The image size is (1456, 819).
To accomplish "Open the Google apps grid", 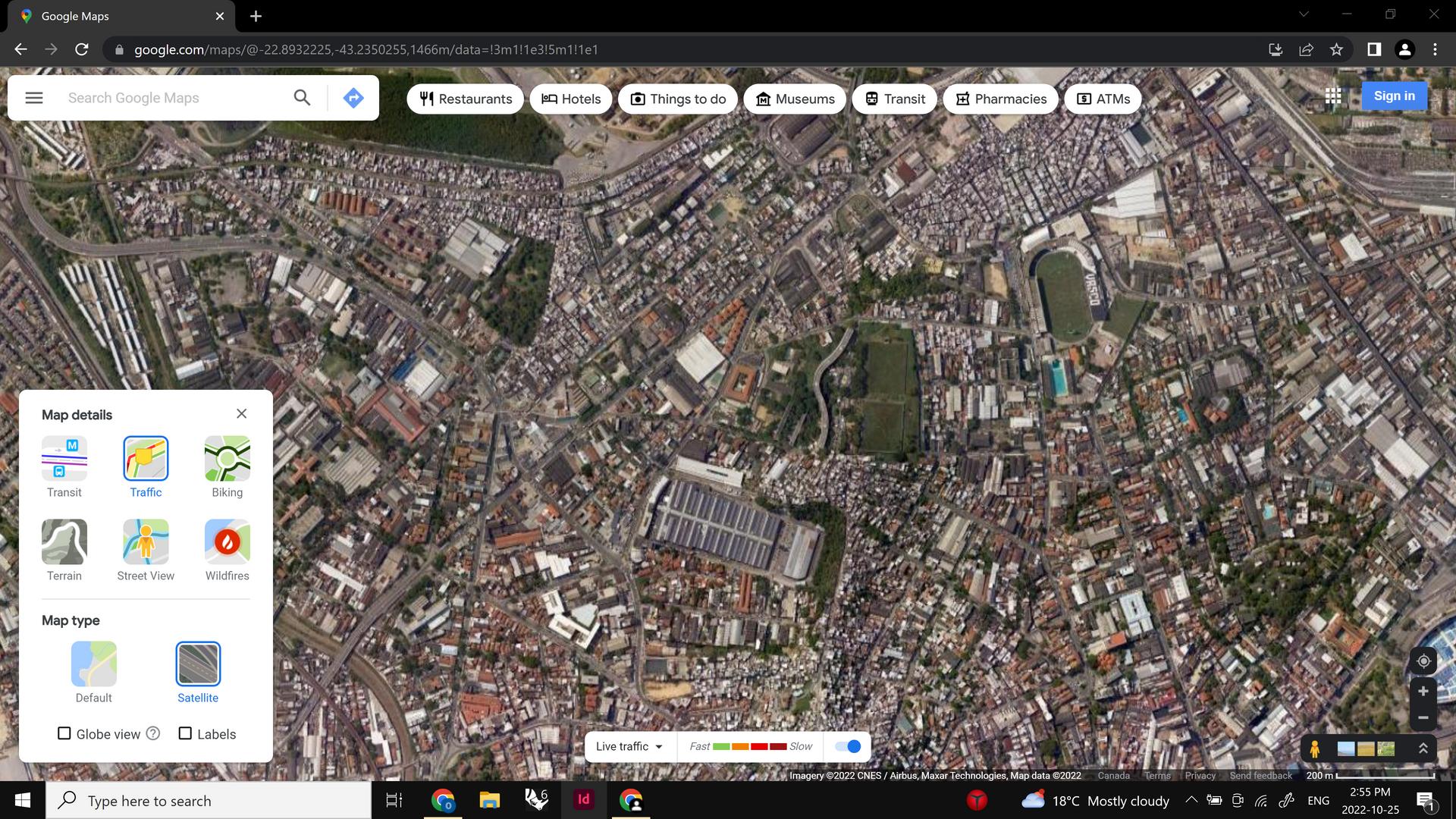I will [x=1333, y=96].
